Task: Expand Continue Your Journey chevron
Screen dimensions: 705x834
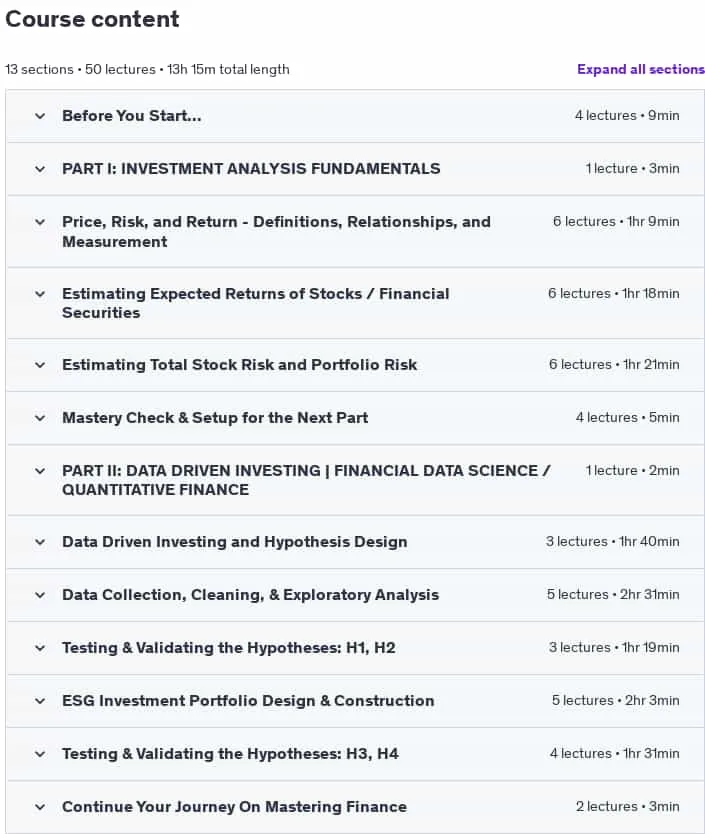Action: pyautogui.click(x=40, y=807)
